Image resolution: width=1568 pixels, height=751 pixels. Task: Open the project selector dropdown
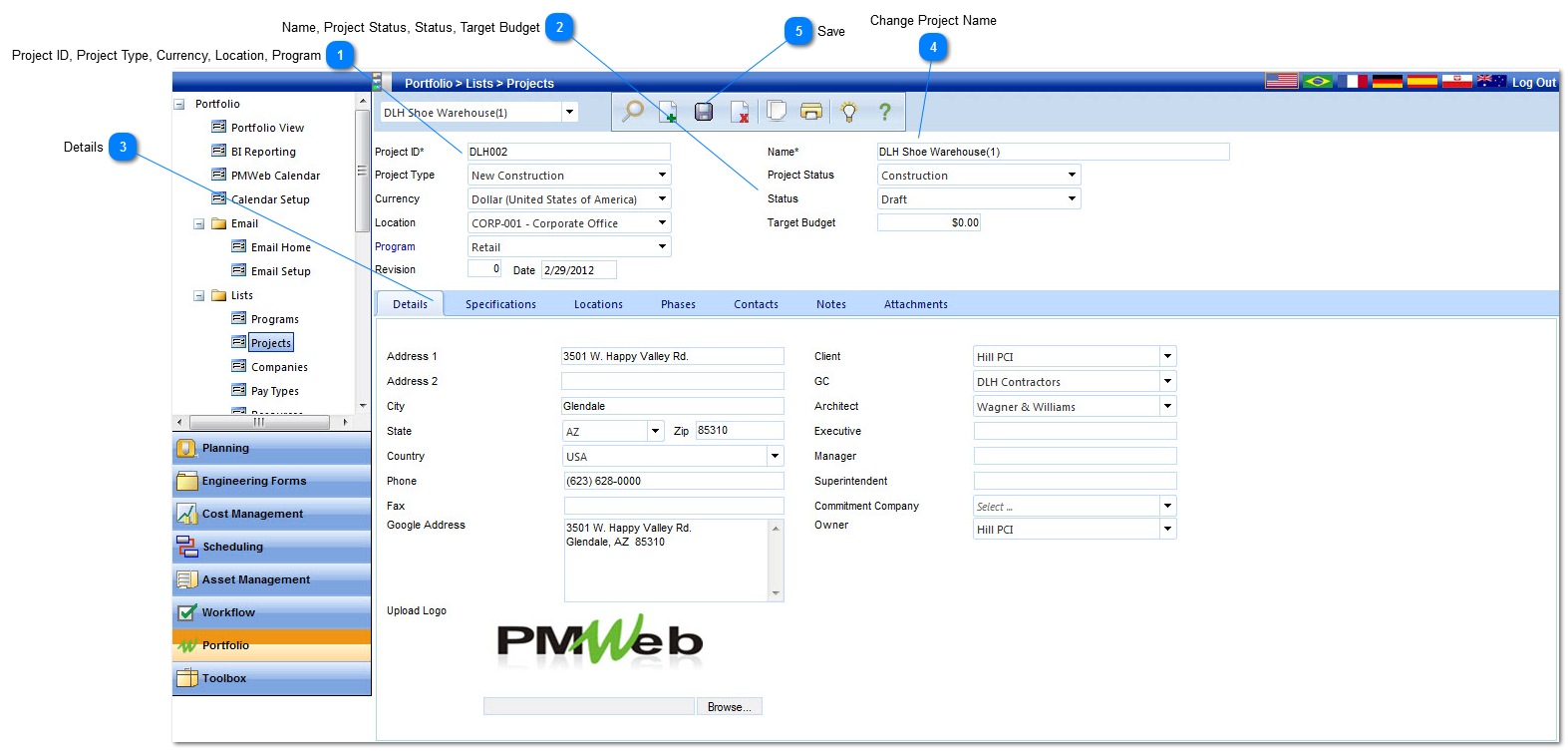pyautogui.click(x=569, y=112)
